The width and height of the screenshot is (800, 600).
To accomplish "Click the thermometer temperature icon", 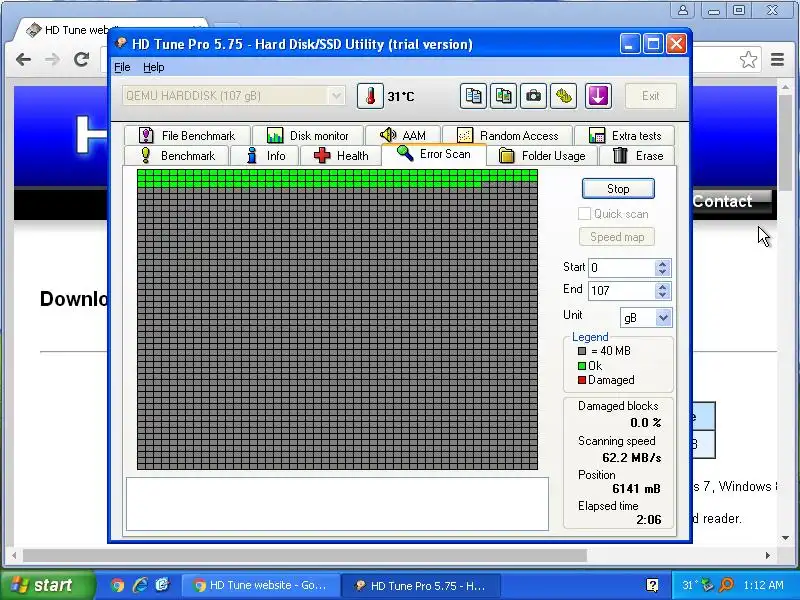I will tap(370, 96).
